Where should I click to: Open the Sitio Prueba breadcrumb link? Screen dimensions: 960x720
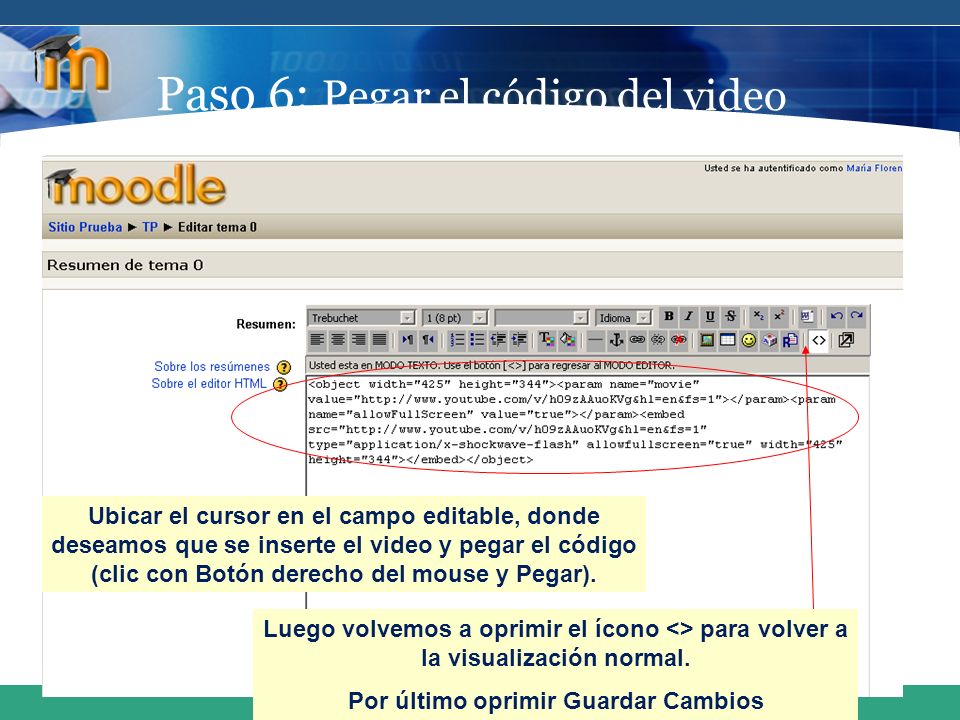coord(85,227)
